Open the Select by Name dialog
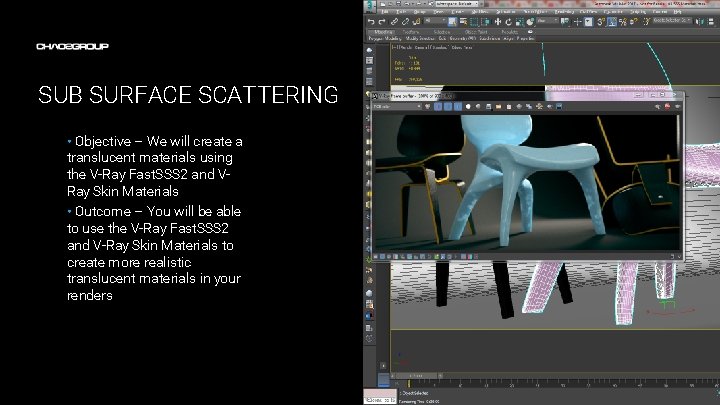This screenshot has width=720, height=405. 463,22
